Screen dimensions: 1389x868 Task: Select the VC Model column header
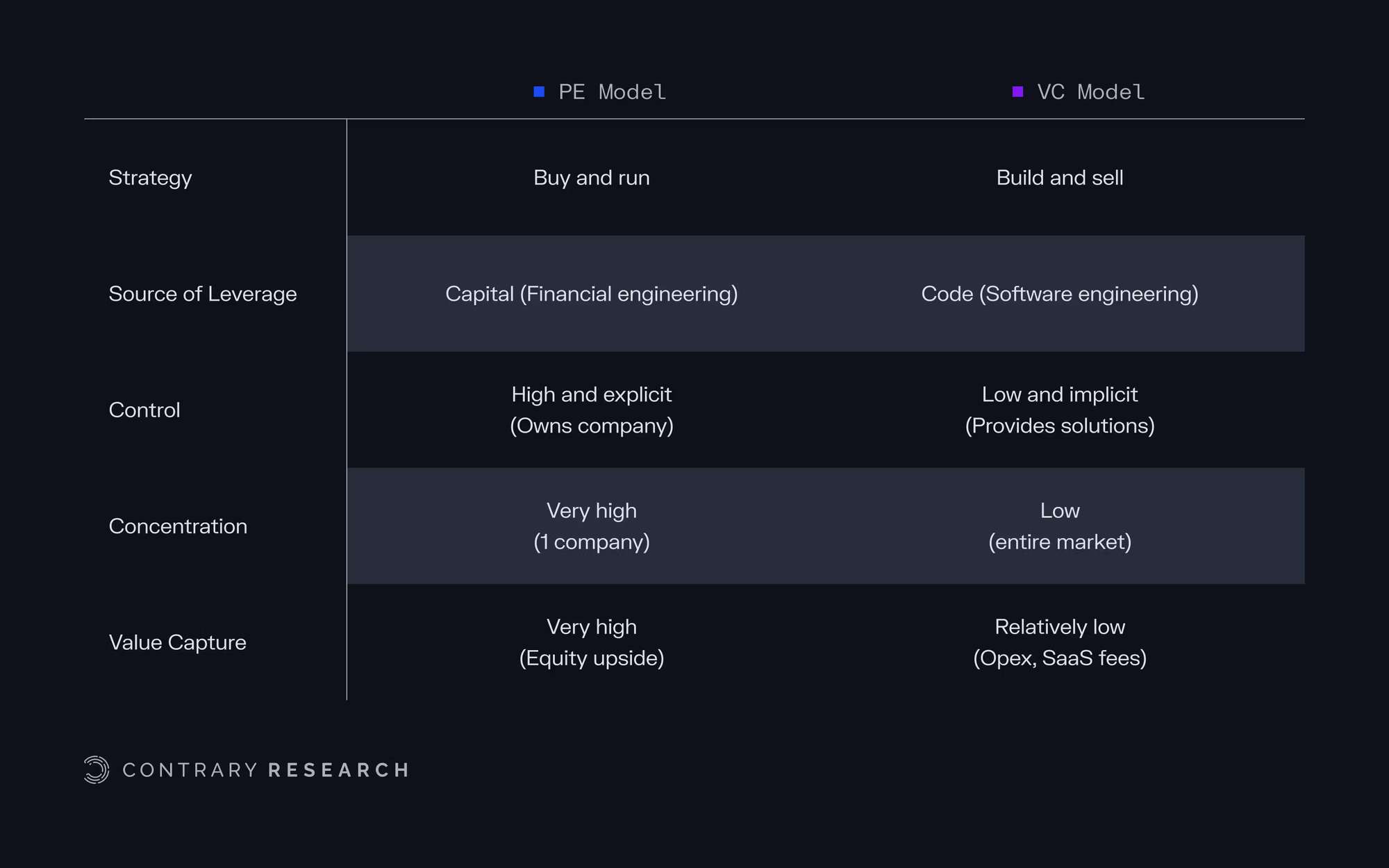(1090, 92)
